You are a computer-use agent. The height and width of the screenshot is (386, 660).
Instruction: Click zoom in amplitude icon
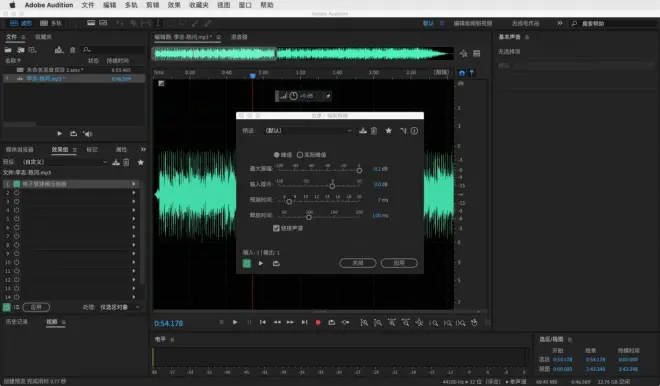coord(364,323)
